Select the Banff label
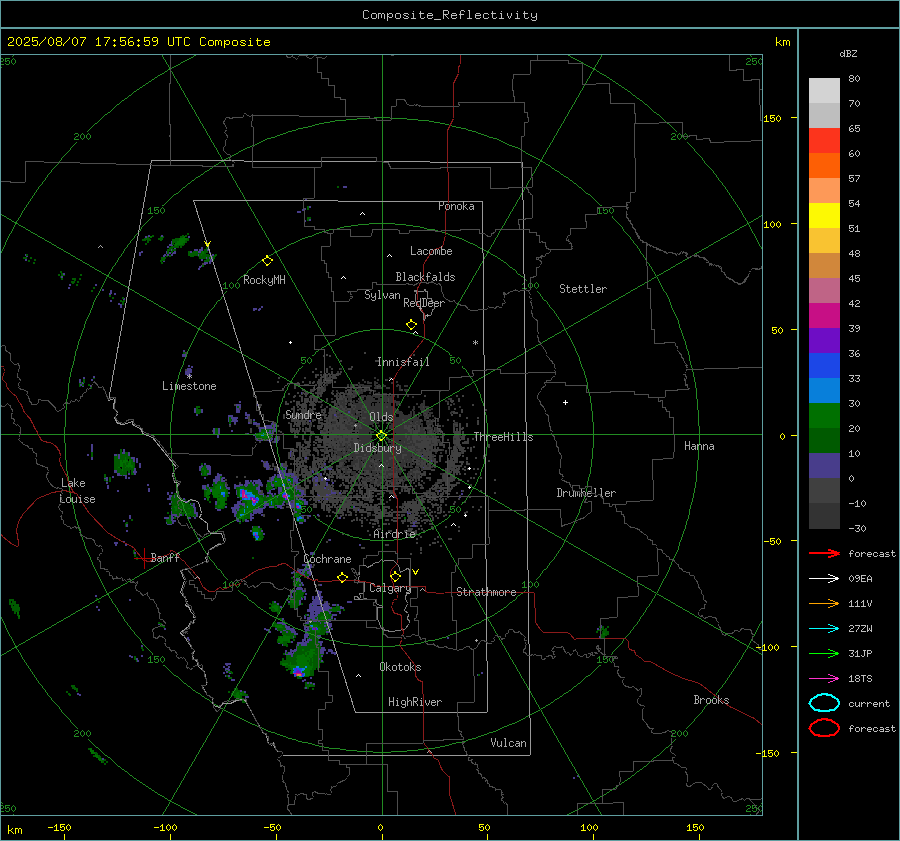The image size is (900, 841). coord(165,557)
